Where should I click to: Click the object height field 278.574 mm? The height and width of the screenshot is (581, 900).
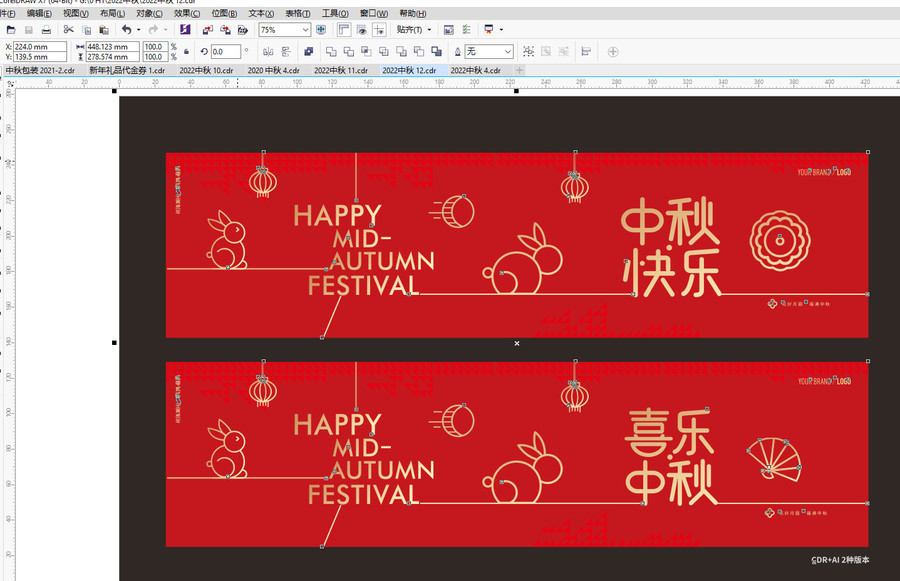[x=112, y=57]
